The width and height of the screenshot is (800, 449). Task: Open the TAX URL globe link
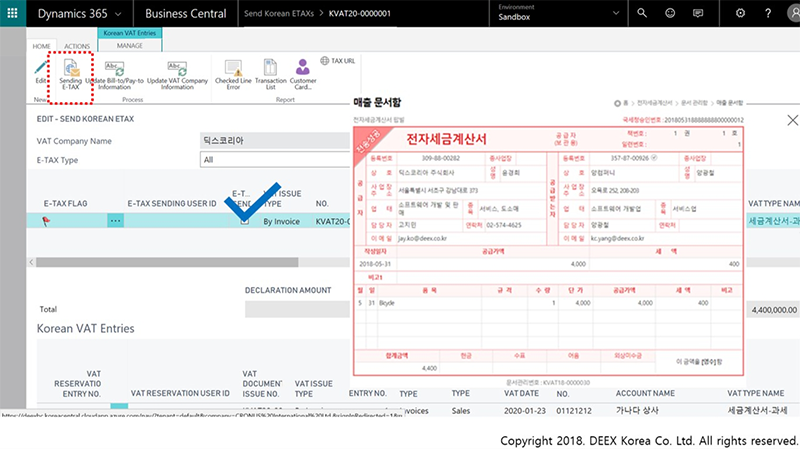(337, 61)
